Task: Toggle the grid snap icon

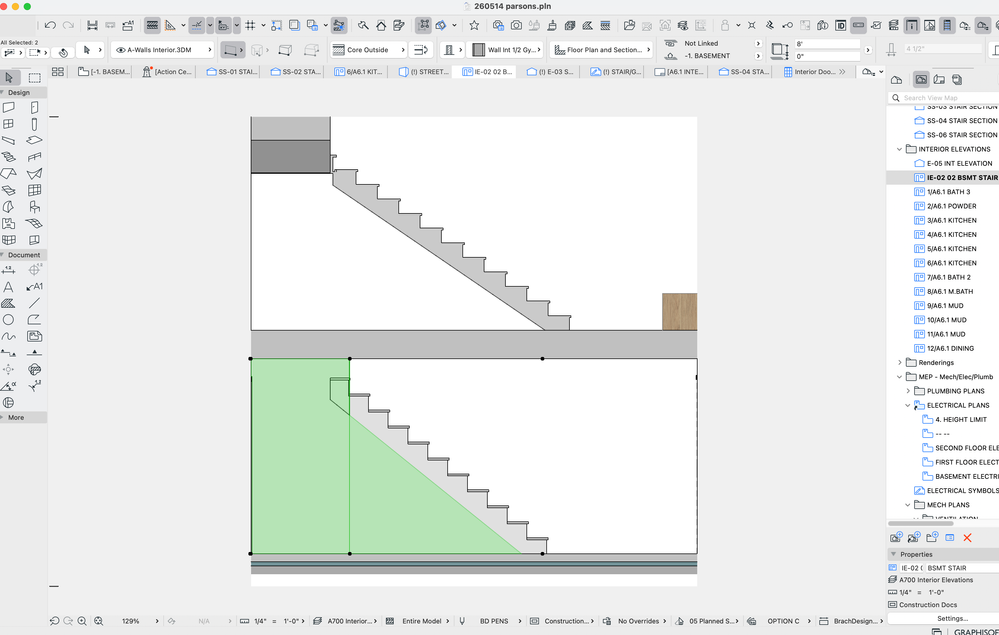Action: pos(250,25)
